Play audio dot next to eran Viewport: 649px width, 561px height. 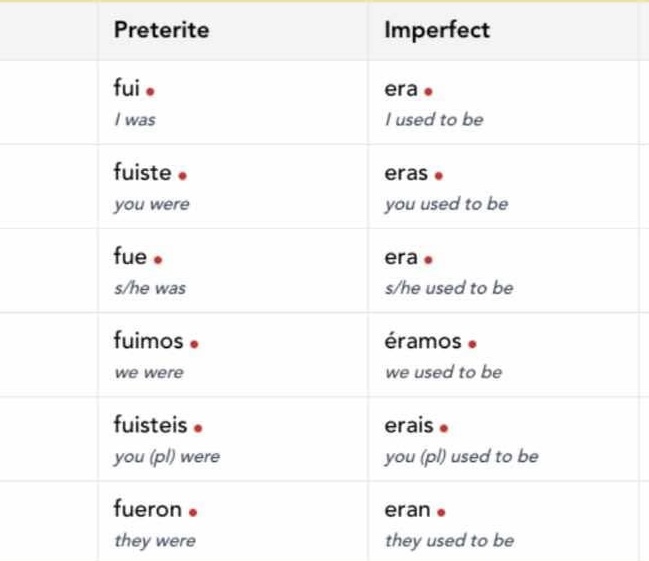click(x=441, y=513)
